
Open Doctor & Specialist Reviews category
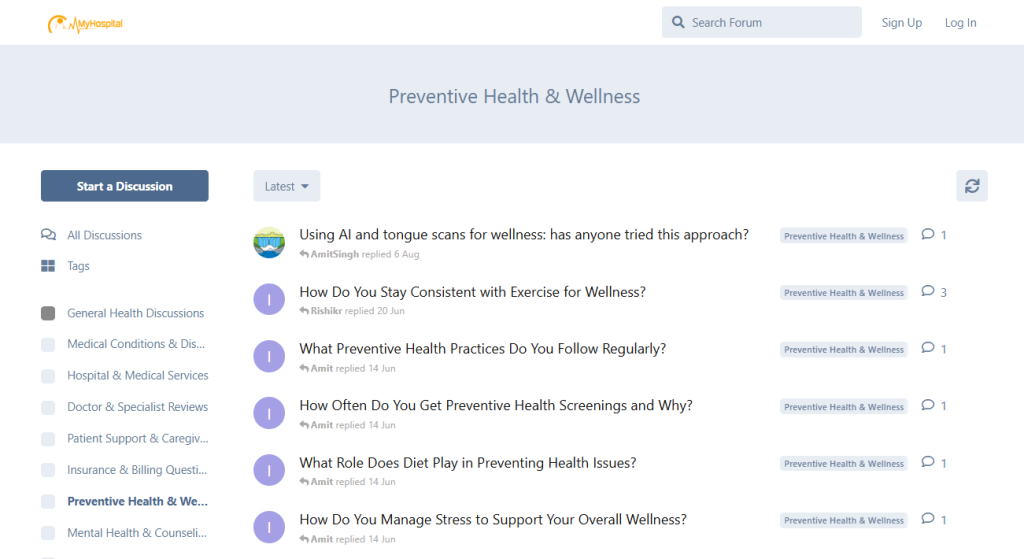coord(137,407)
